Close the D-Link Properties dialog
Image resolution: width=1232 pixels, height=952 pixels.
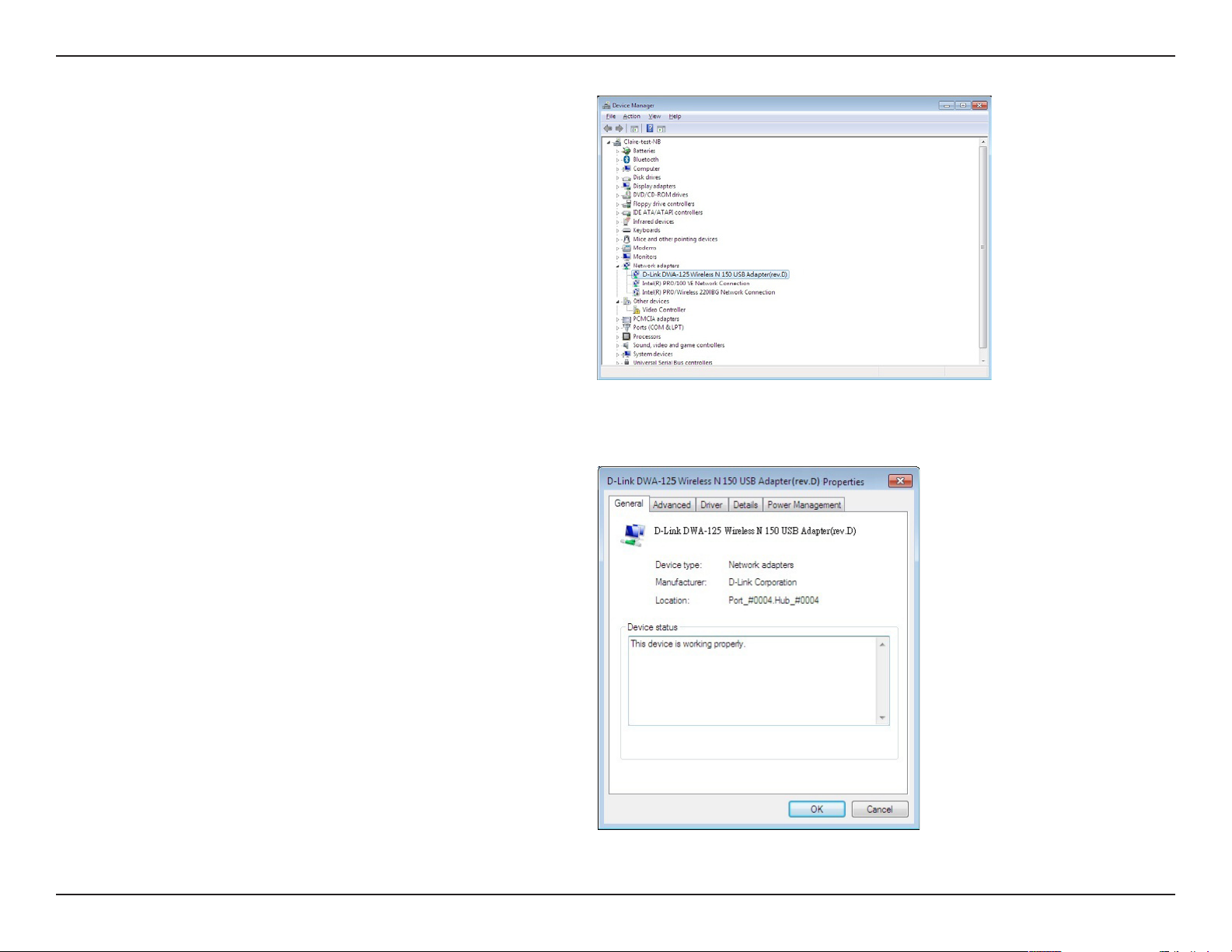tap(899, 481)
